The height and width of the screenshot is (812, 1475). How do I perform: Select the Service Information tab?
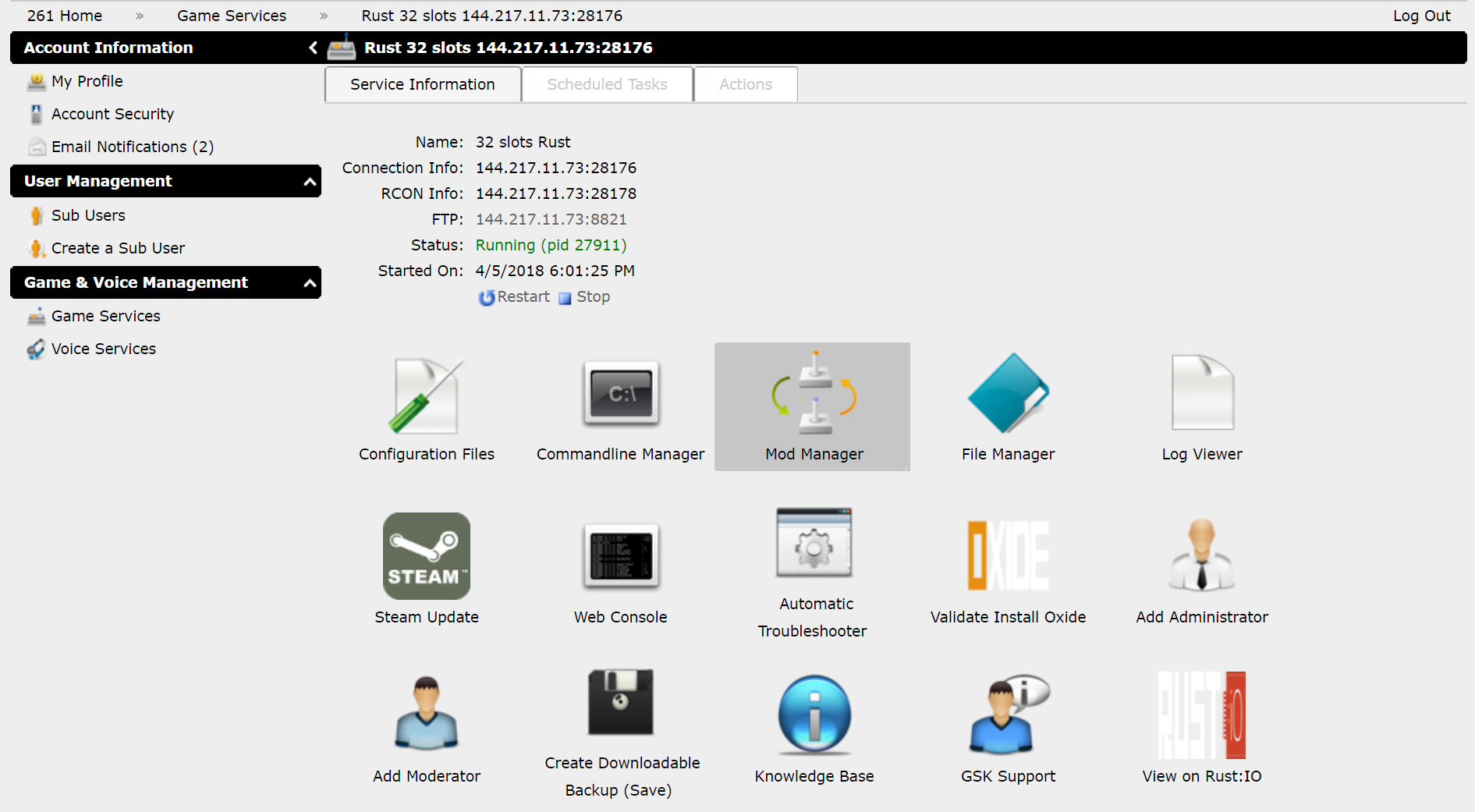pos(423,84)
